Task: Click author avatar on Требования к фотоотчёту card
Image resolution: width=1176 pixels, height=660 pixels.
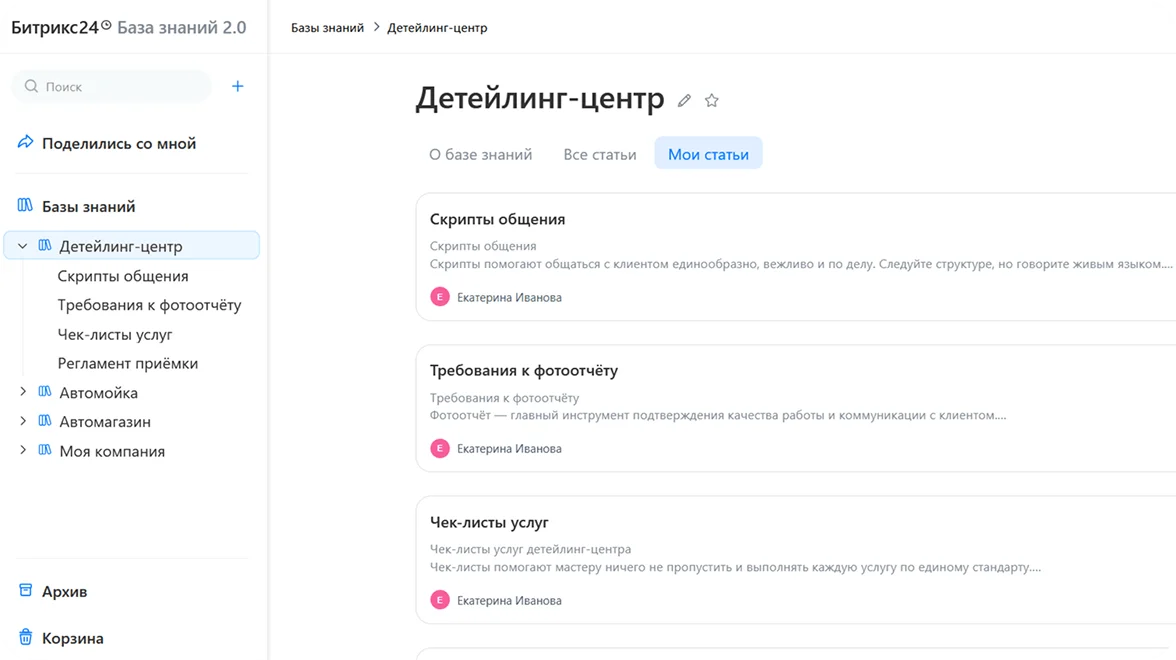Action: click(440, 448)
